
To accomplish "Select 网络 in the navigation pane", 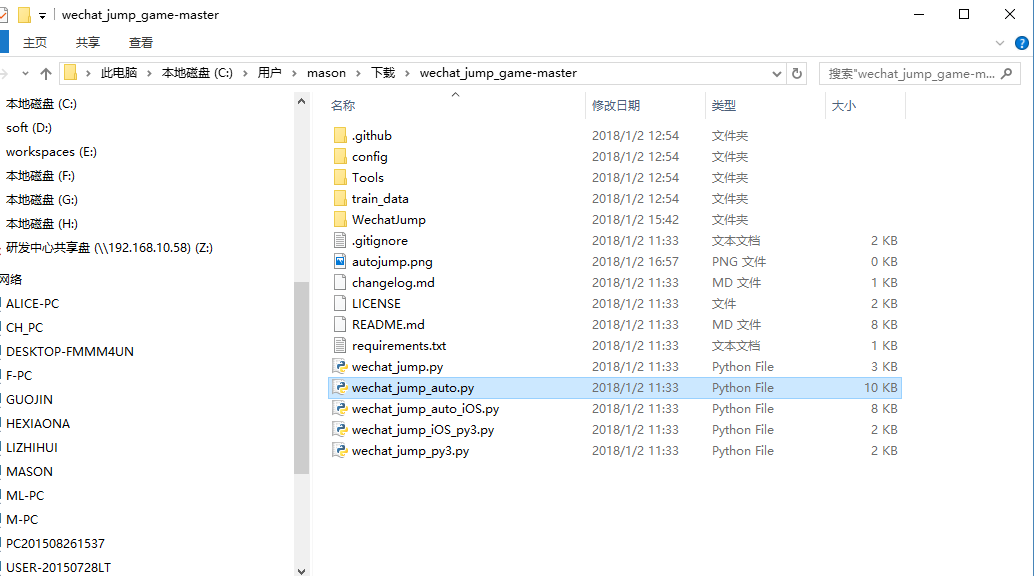I will 11,280.
